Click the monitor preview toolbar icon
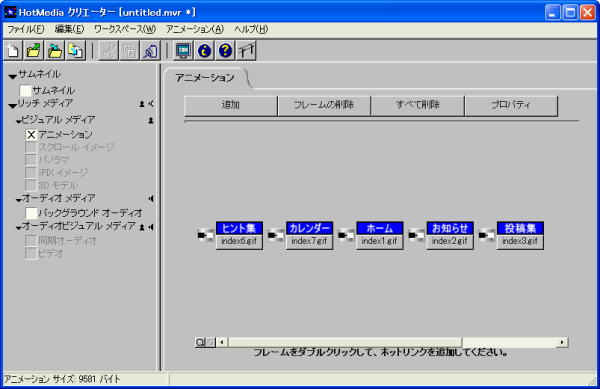600x389 pixels. coord(183,50)
